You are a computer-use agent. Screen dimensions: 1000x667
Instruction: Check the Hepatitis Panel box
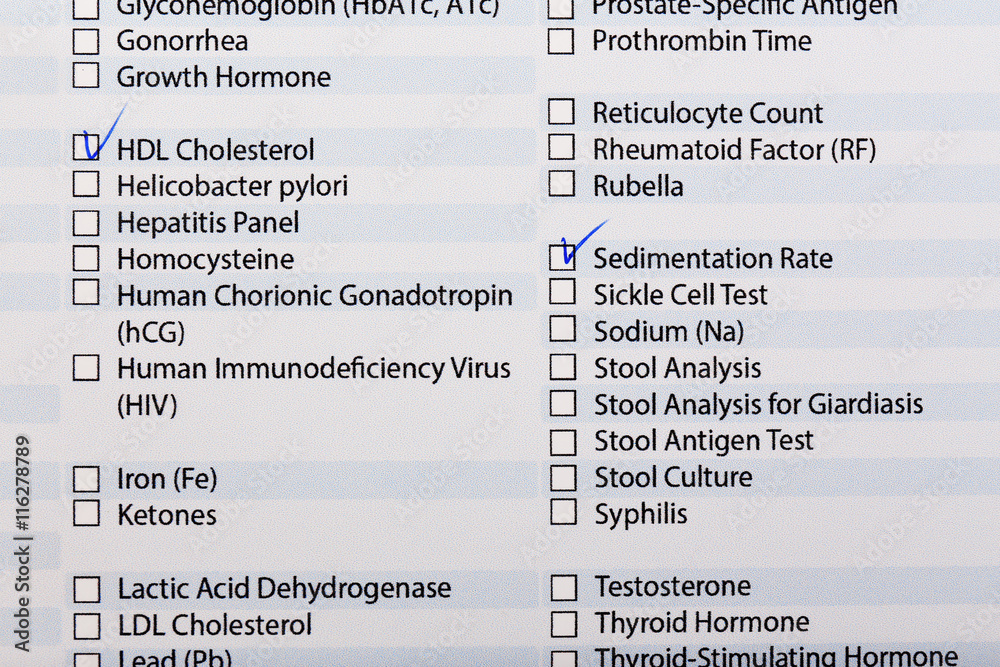[86, 223]
